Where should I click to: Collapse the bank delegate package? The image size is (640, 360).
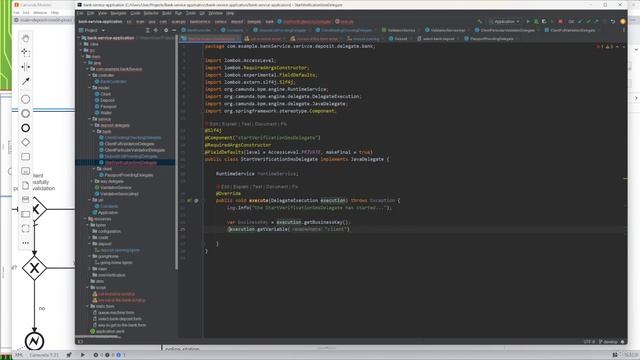click(x=94, y=131)
